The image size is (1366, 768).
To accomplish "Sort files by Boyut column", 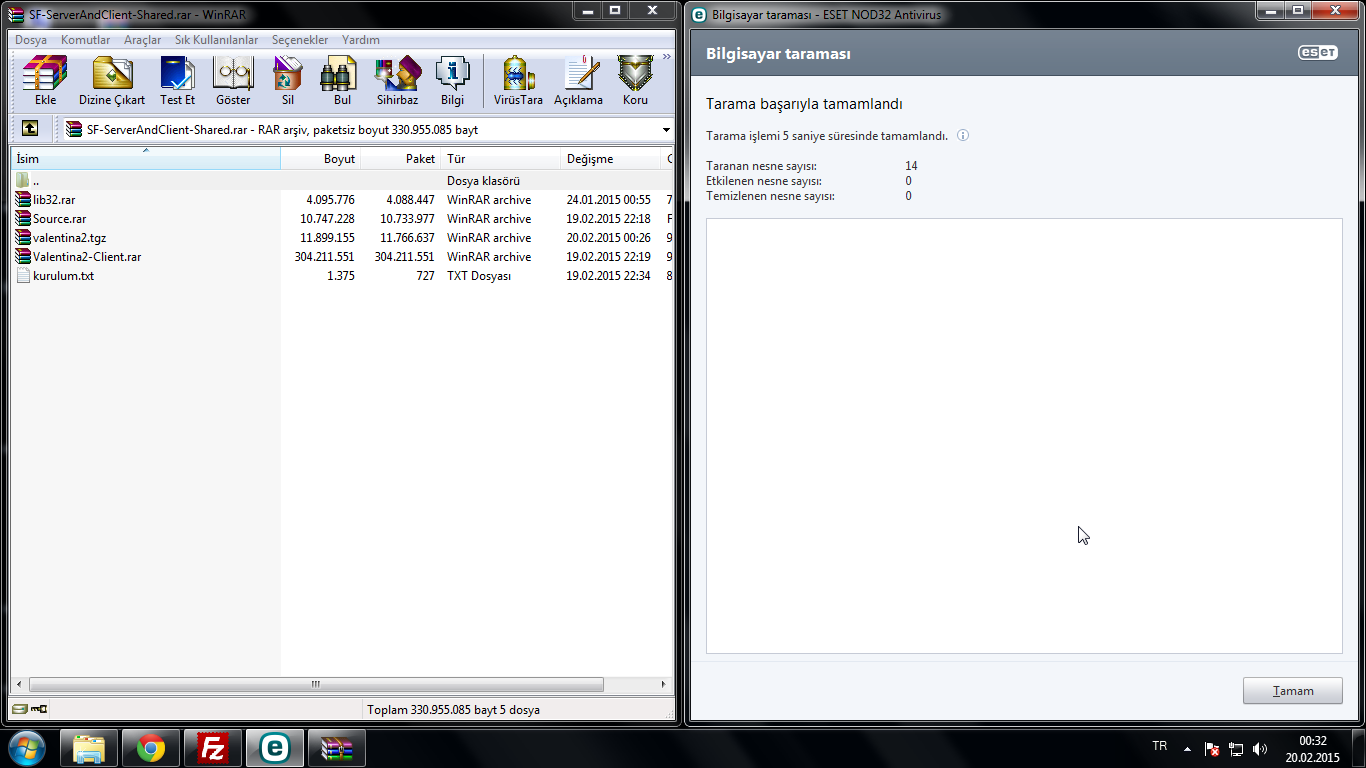I will point(321,159).
